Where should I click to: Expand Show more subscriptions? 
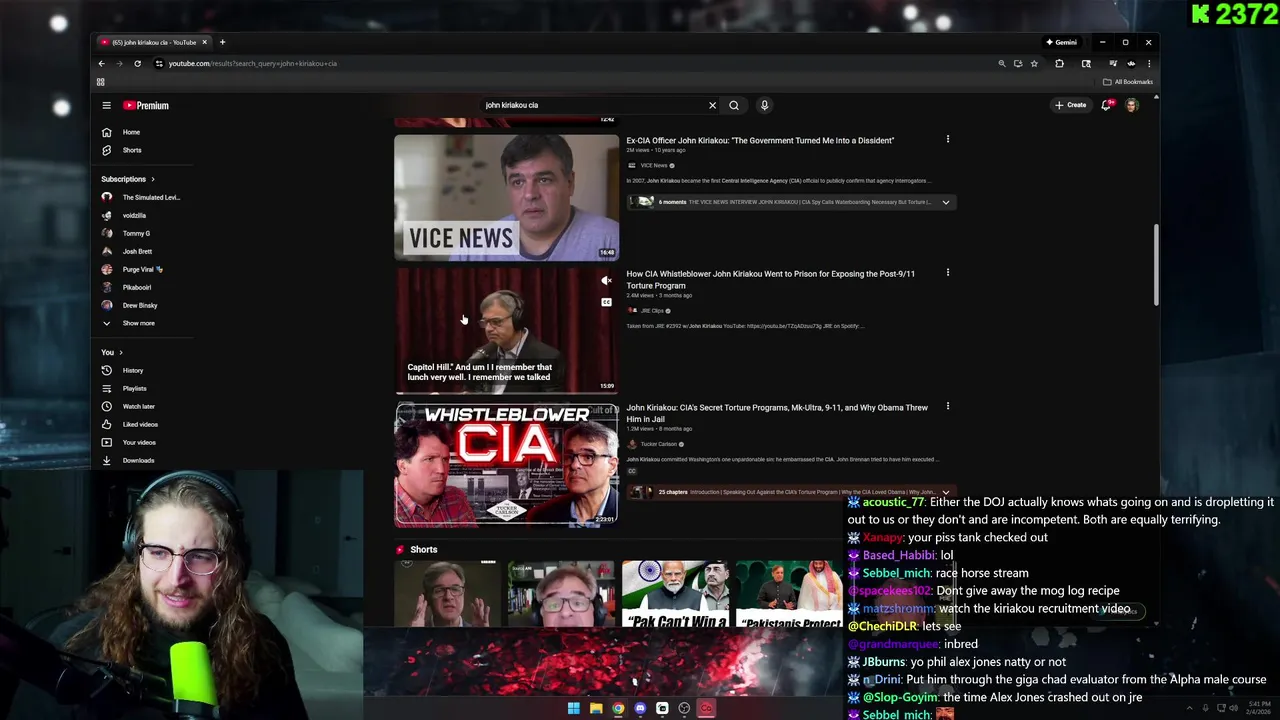[138, 323]
